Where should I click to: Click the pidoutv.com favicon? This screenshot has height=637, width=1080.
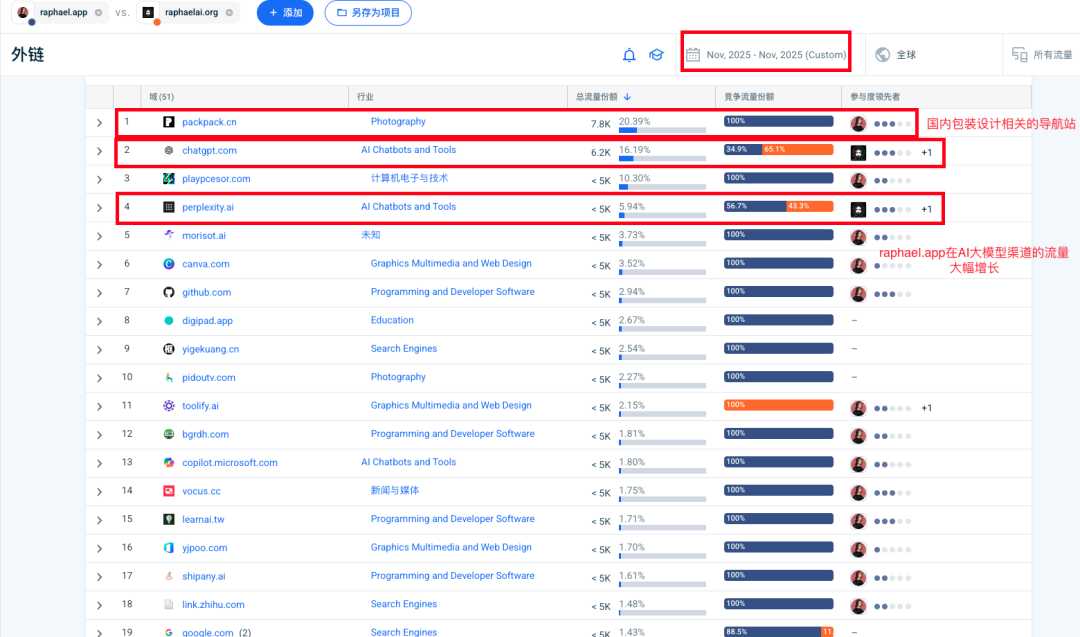(x=169, y=377)
